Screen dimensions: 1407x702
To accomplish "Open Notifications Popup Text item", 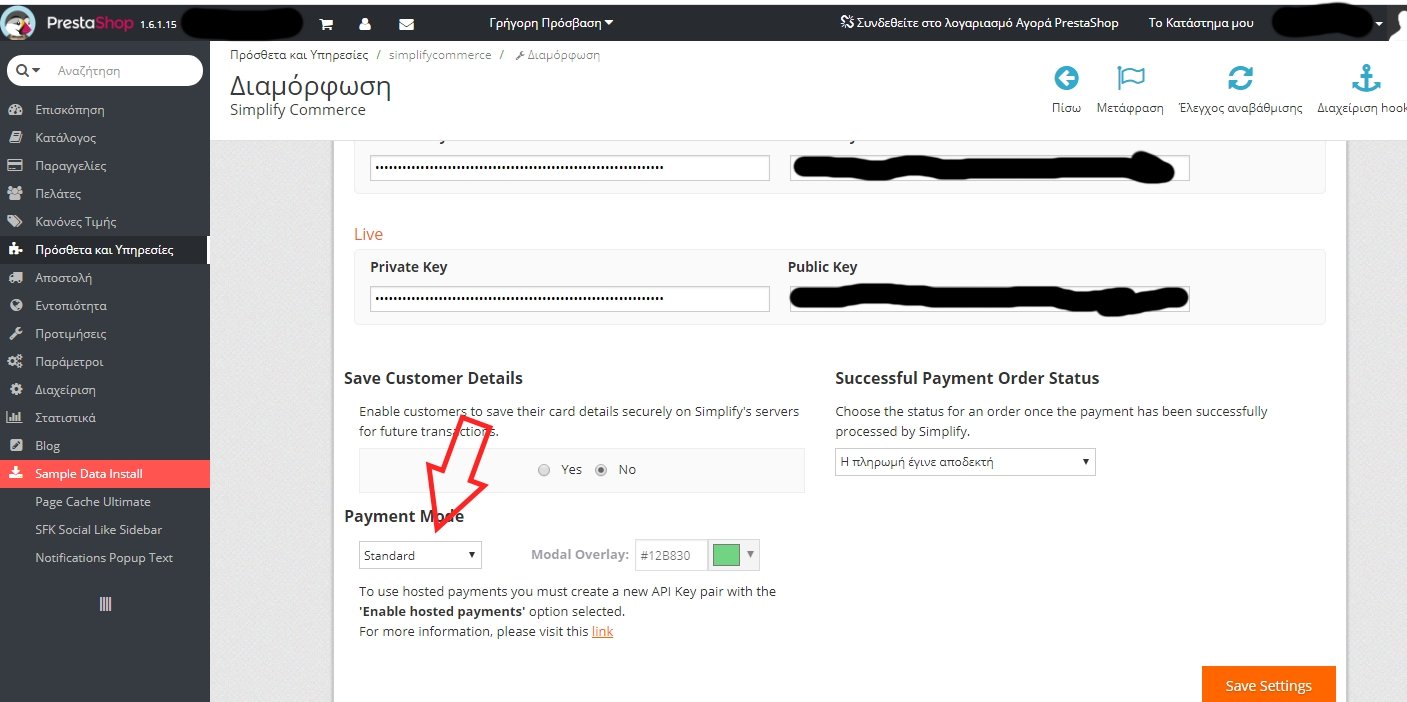I will 104,558.
